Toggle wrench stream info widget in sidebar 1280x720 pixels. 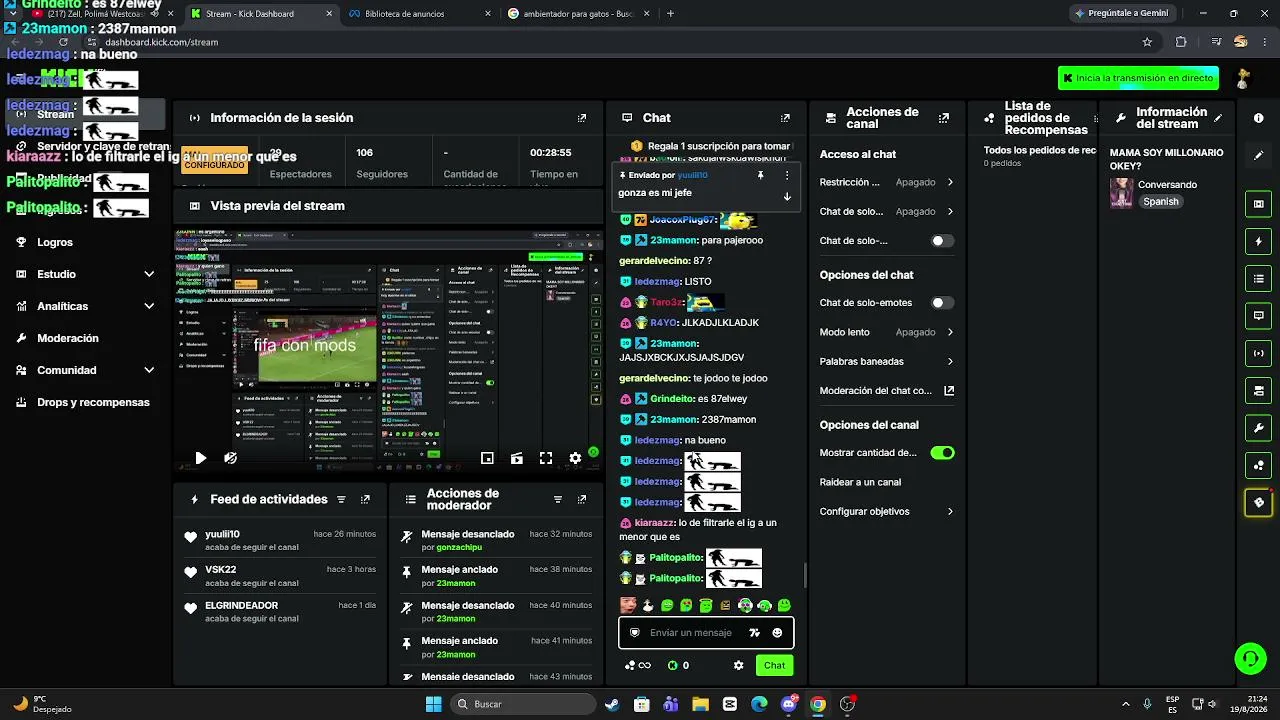click(1258, 428)
